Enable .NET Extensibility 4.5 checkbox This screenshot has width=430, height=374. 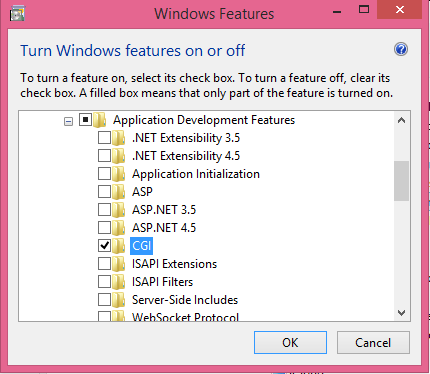click(104, 155)
